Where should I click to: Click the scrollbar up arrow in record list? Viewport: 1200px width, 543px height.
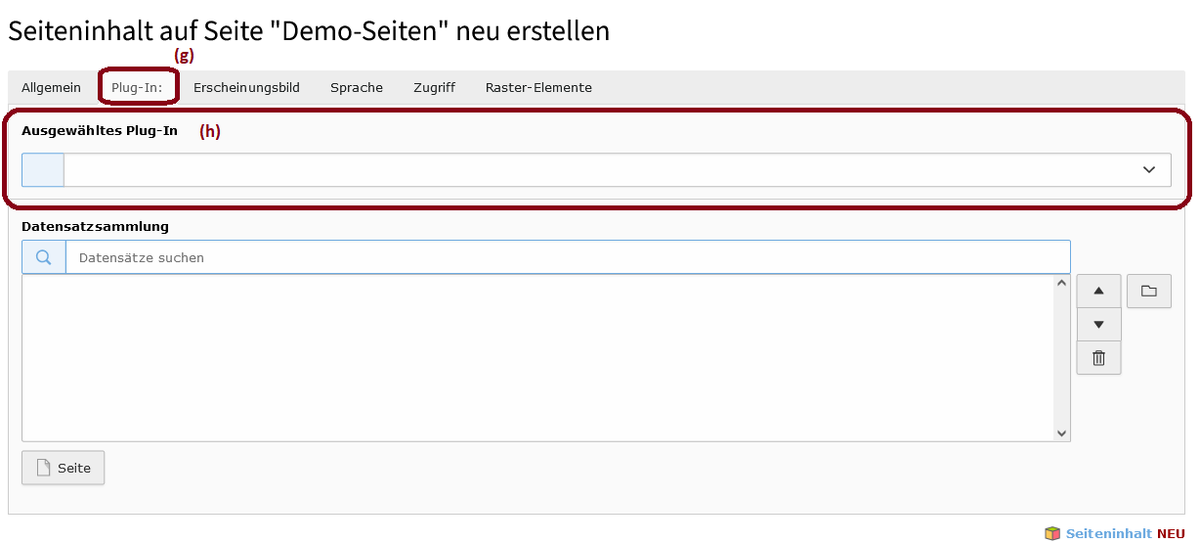point(1062,284)
